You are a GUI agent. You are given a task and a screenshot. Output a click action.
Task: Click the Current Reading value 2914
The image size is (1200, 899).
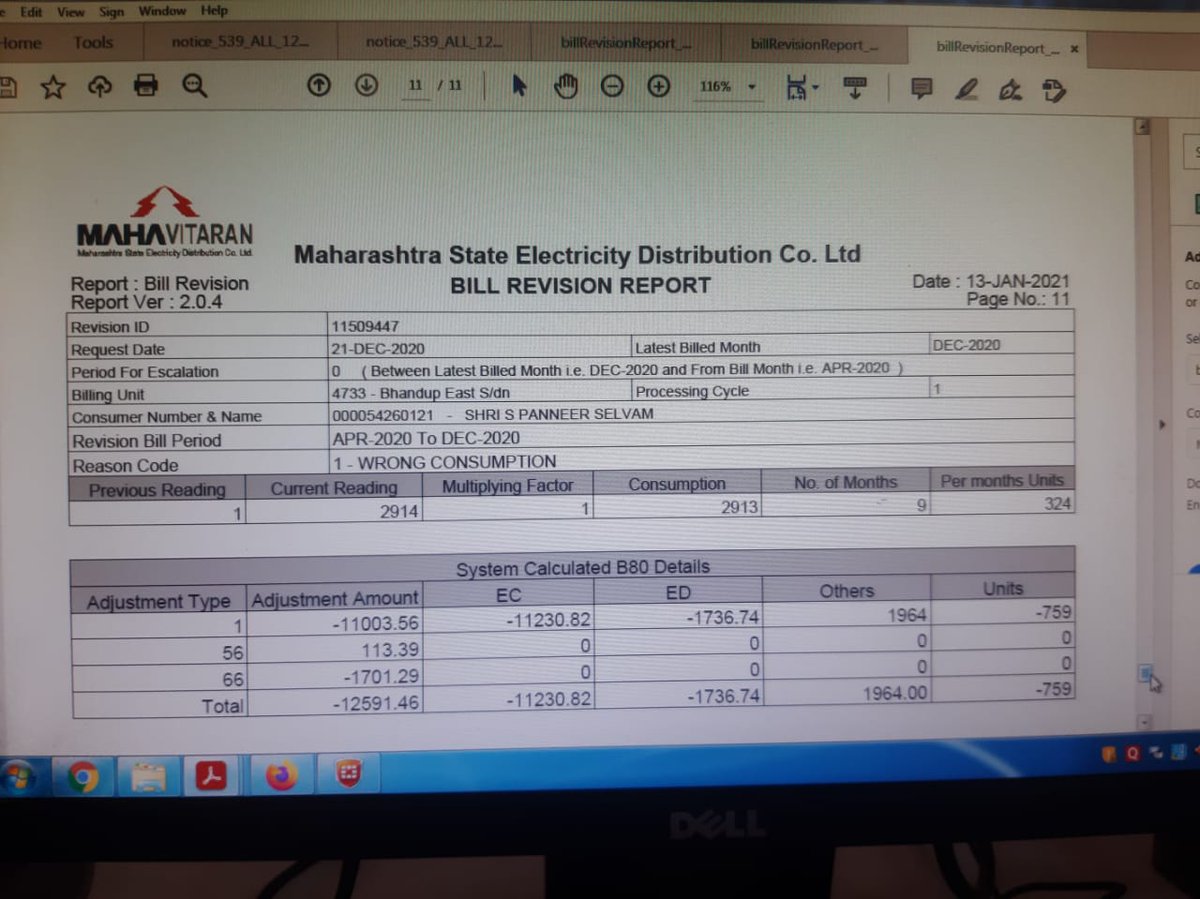tap(398, 511)
